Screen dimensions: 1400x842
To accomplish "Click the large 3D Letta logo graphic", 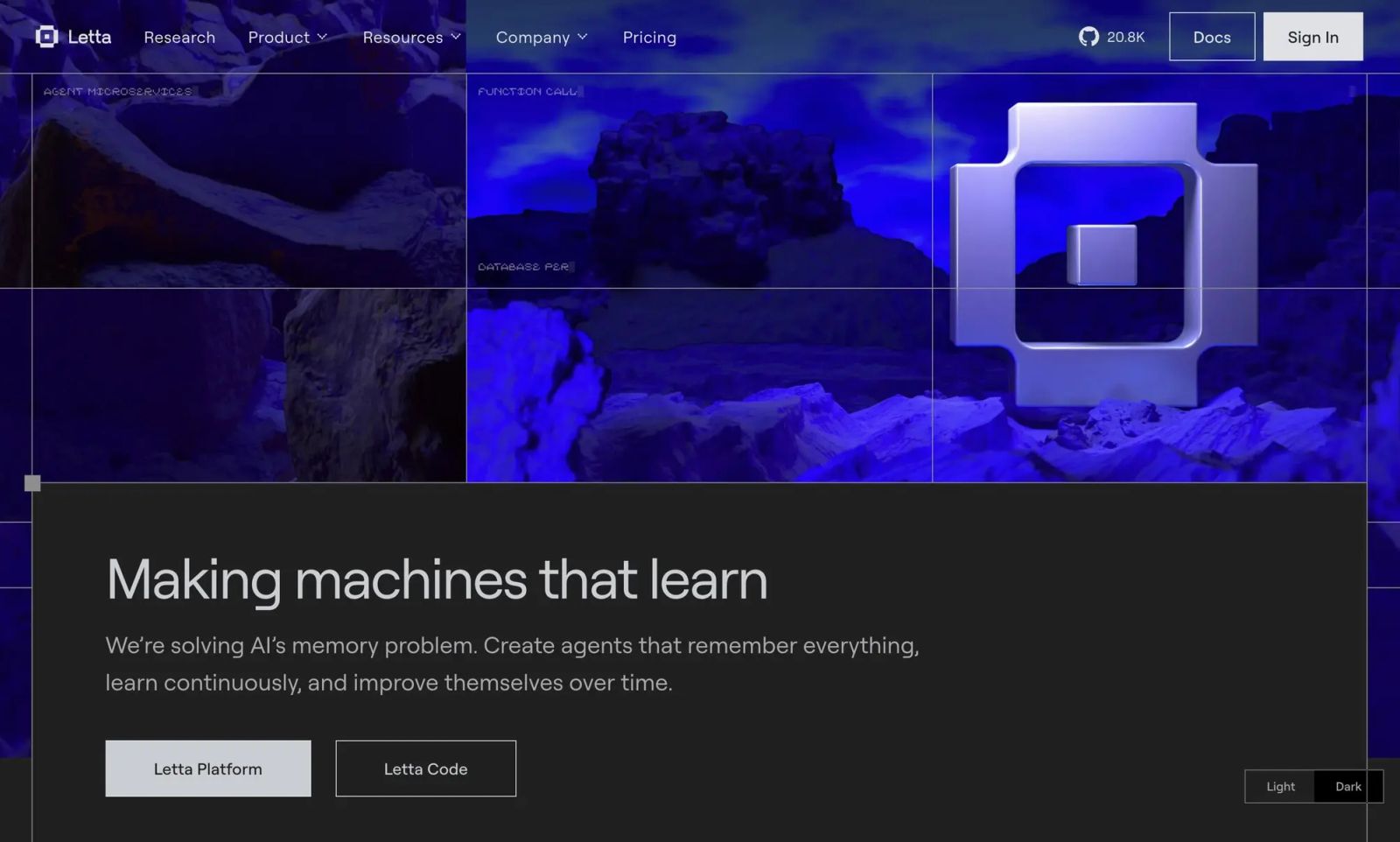I will (x=1104, y=255).
